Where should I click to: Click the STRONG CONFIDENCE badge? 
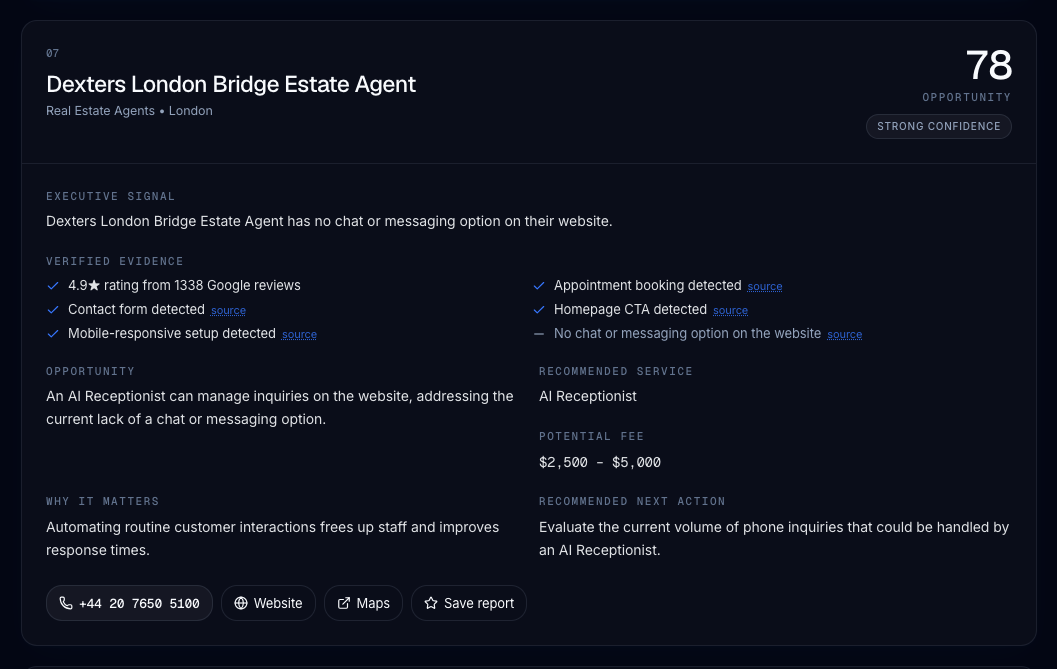pyautogui.click(x=938, y=126)
